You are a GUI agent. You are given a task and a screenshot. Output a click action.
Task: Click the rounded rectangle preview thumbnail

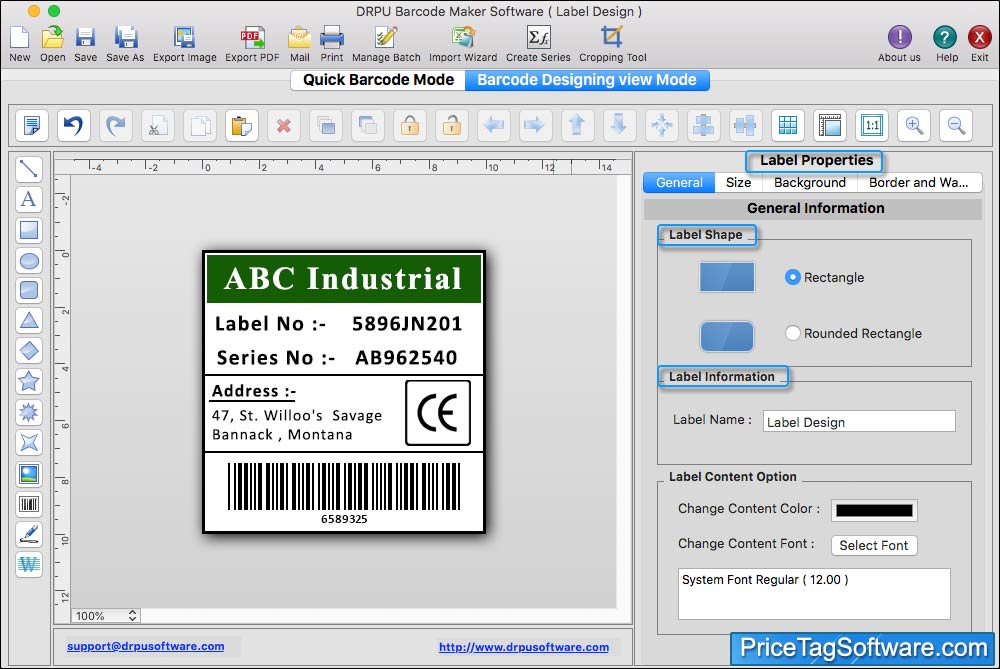pos(726,336)
